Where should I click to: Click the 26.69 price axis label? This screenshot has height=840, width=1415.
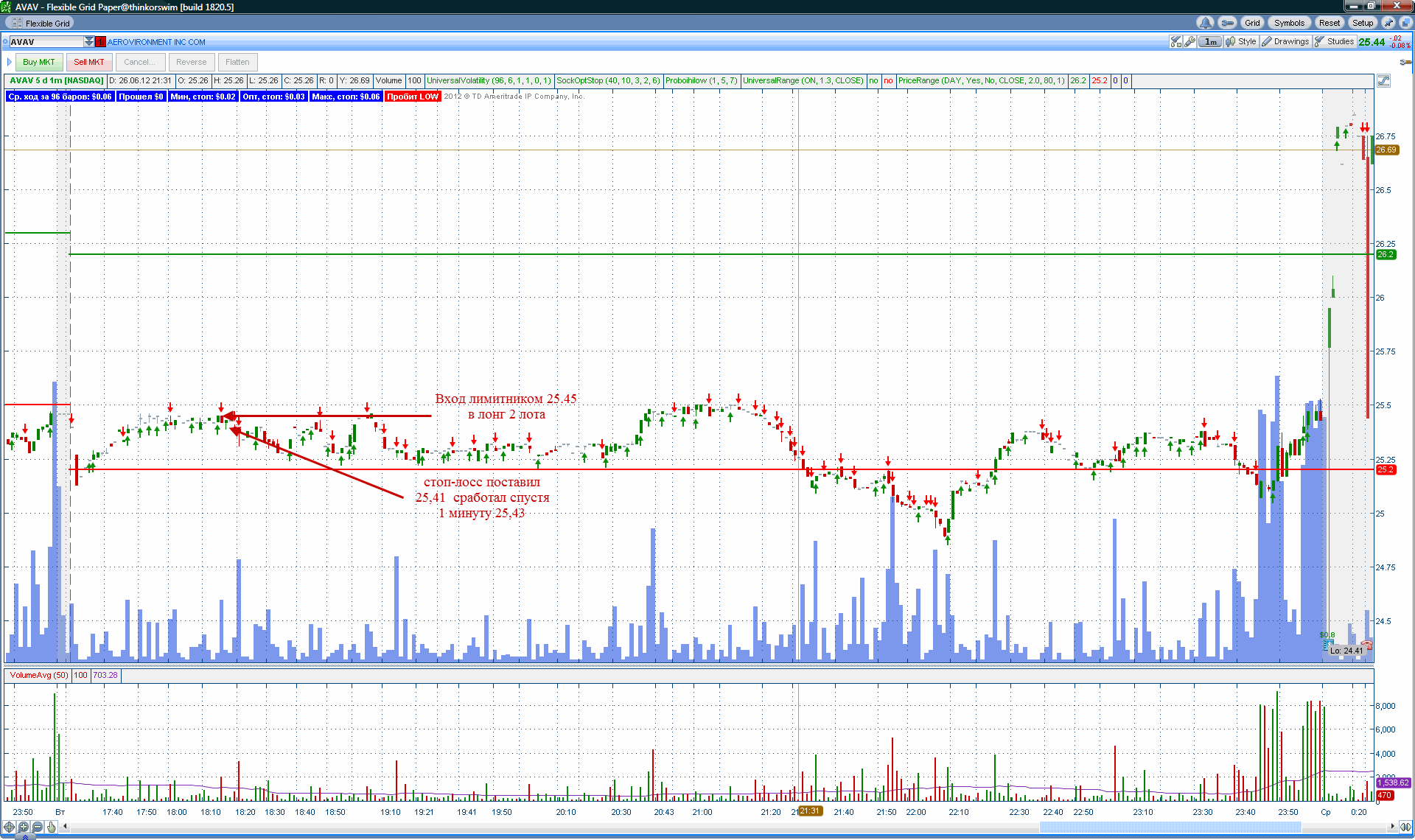1386,150
